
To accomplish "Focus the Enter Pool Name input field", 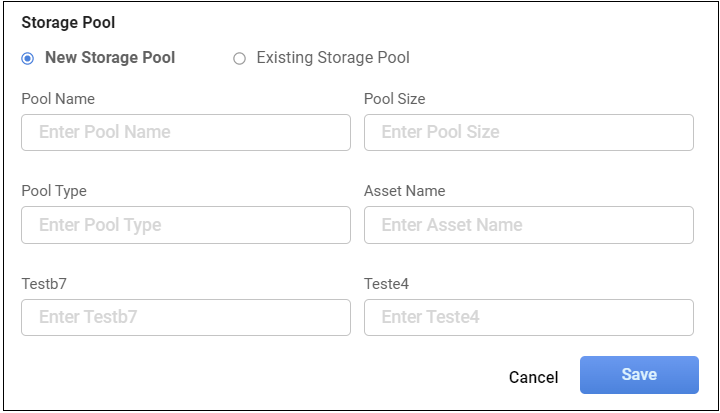I will point(186,132).
